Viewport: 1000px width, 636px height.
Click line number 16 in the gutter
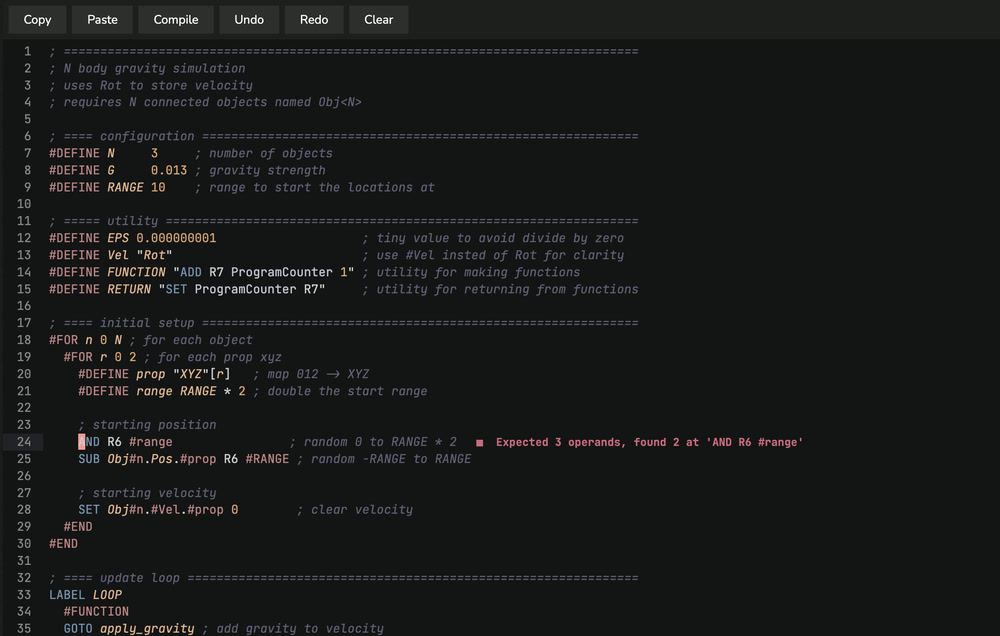(24, 306)
